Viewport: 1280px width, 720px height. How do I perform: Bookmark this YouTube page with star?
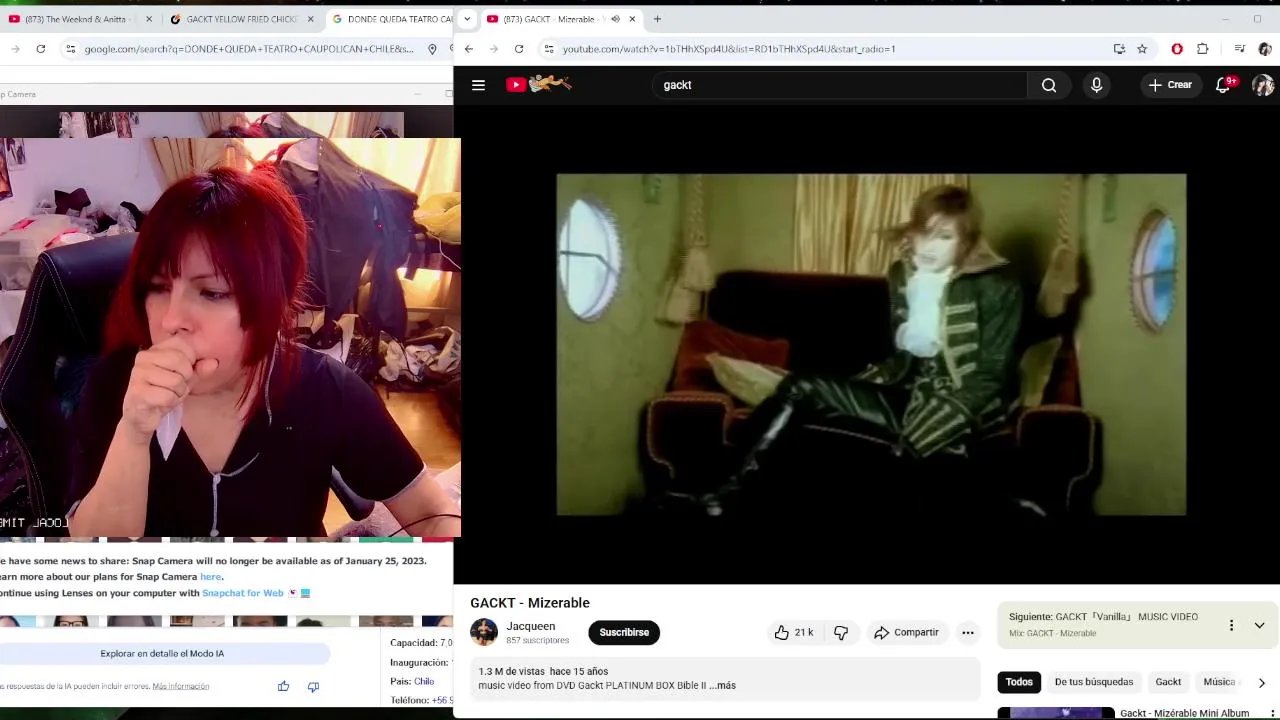pos(1142,49)
